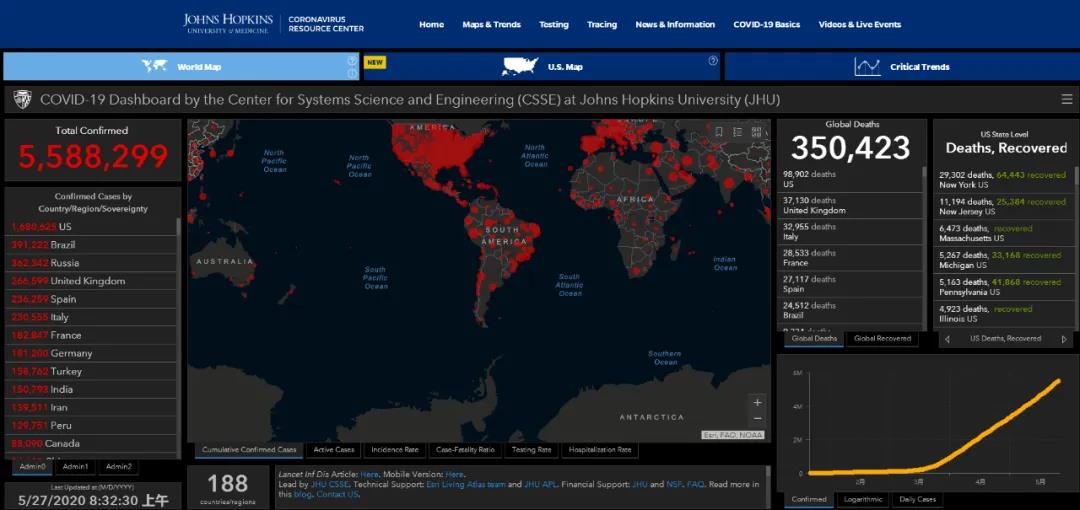Viewport: 1080px width, 510px height.
Task: Click the help icon on U.S. Map
Action: coord(713,61)
